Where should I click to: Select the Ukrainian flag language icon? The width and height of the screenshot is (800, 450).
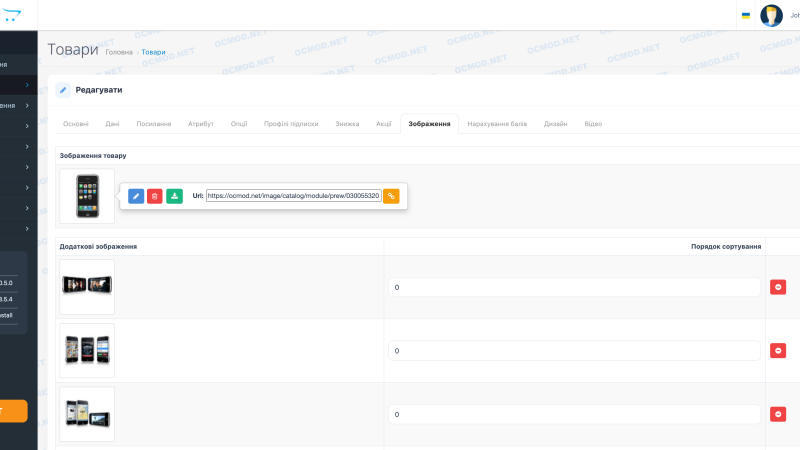tap(746, 16)
